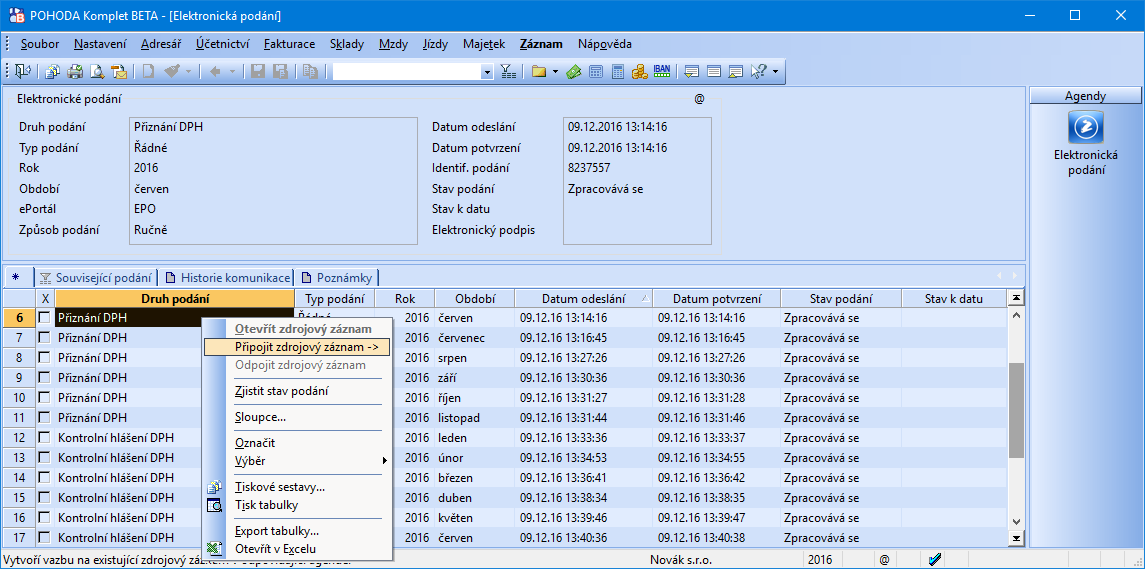Viewport: 1145px width, 569px height.
Task: Choose Sloupce... from context menu
Action: click(297, 418)
